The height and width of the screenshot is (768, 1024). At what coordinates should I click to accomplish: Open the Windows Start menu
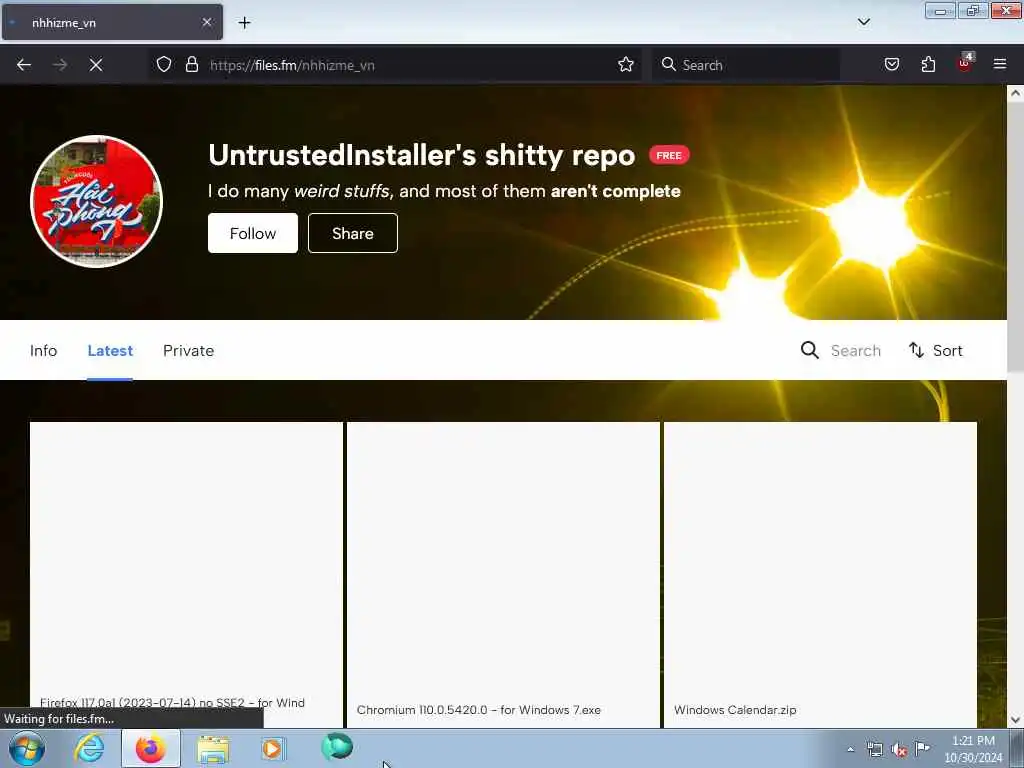26,748
